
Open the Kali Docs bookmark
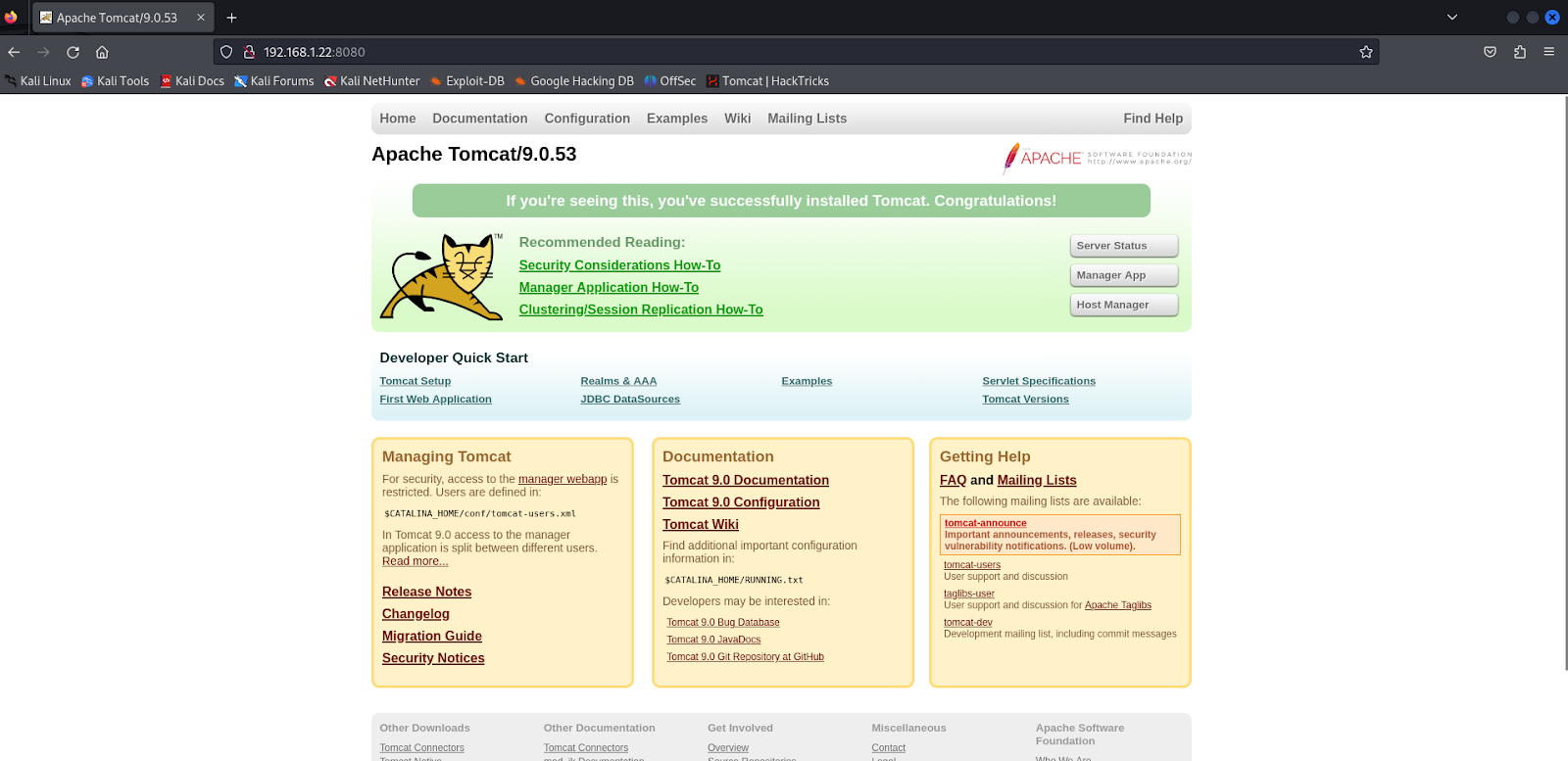(193, 81)
